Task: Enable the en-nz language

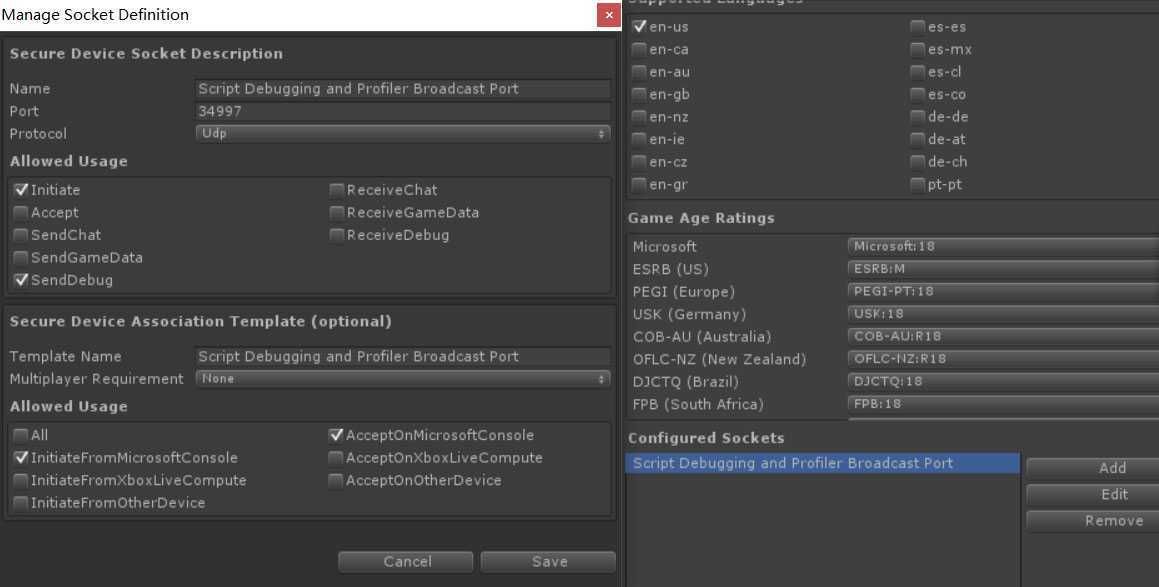Action: pyautogui.click(x=640, y=117)
